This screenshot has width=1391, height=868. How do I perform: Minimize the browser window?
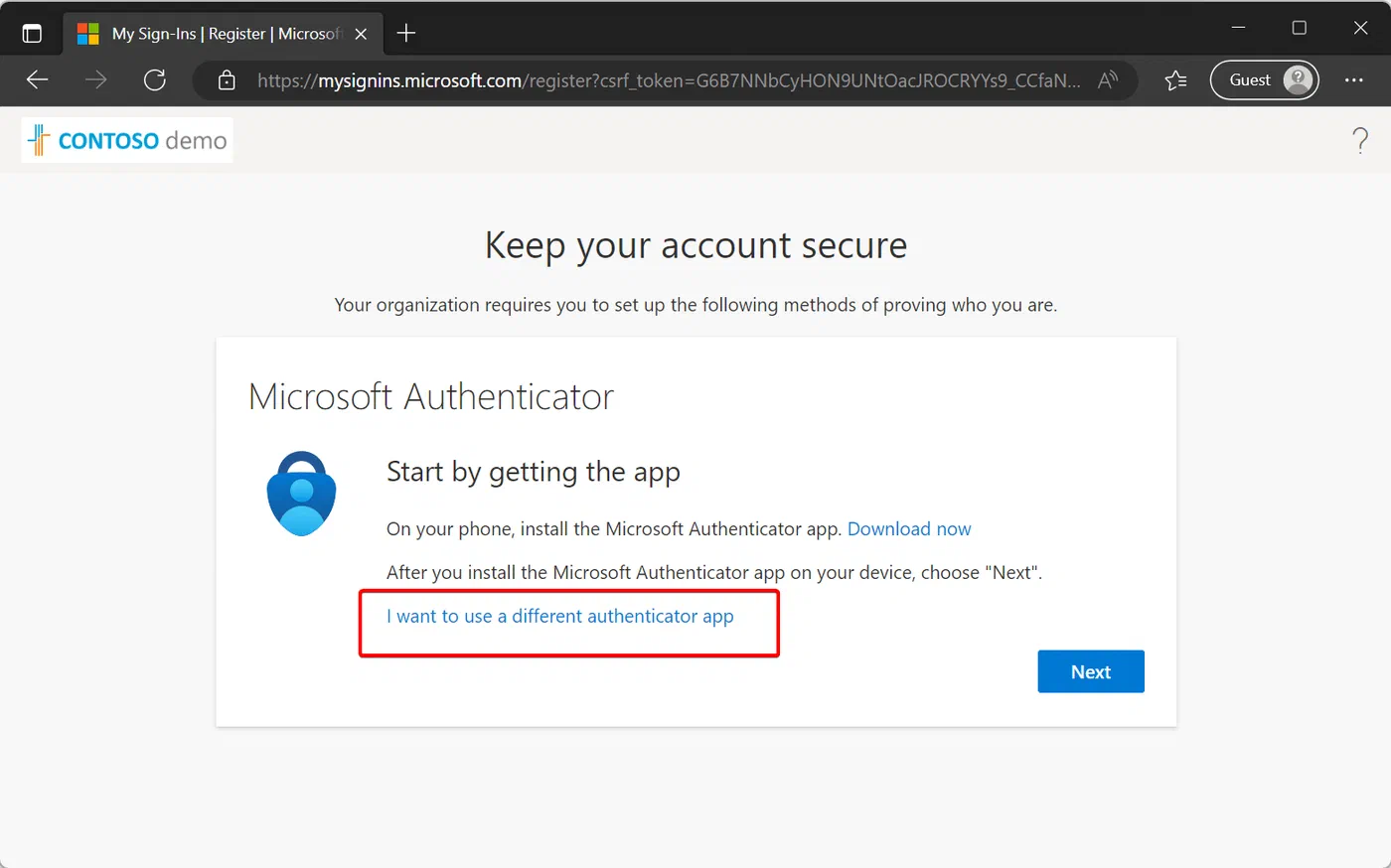pyautogui.click(x=1238, y=28)
